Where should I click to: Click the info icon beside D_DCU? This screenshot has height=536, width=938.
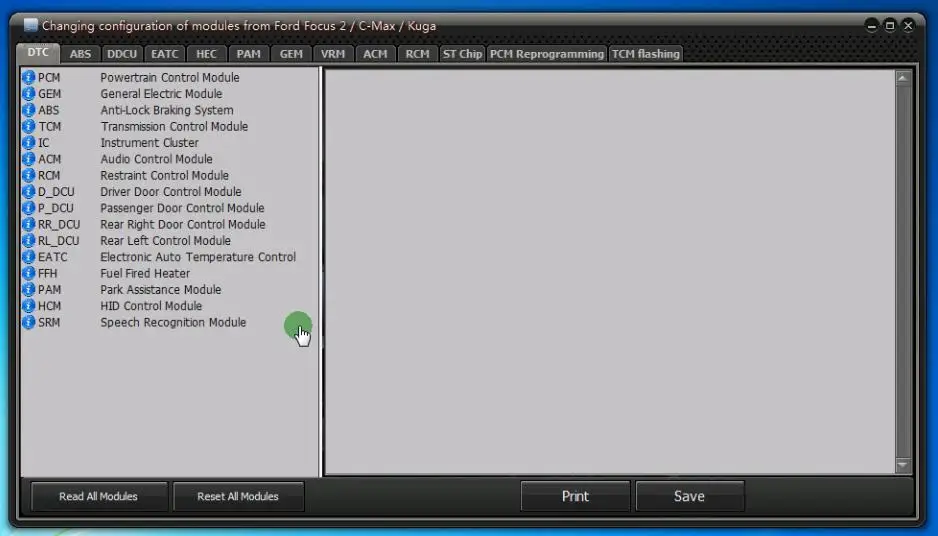click(x=28, y=191)
